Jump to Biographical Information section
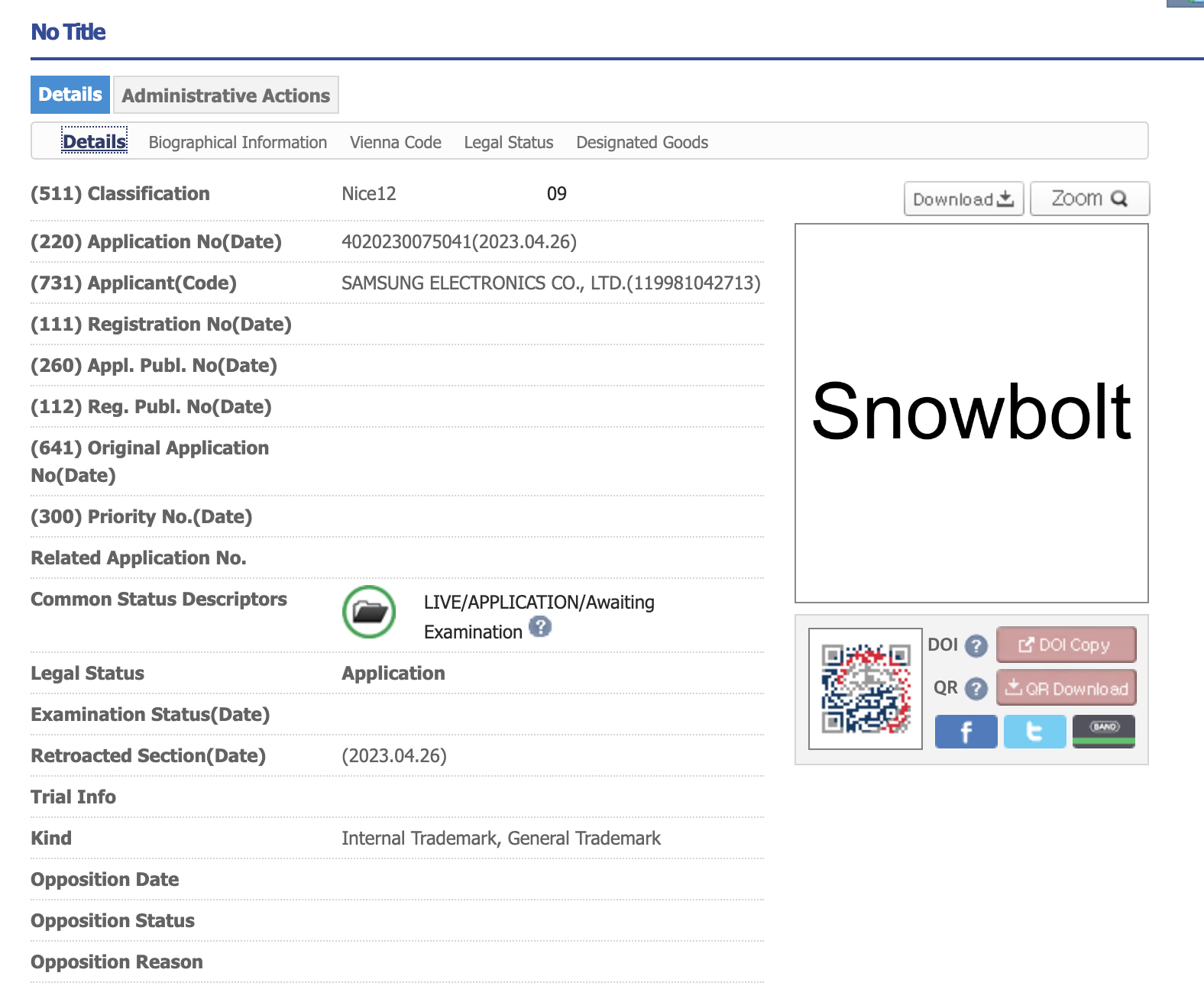 tap(238, 143)
